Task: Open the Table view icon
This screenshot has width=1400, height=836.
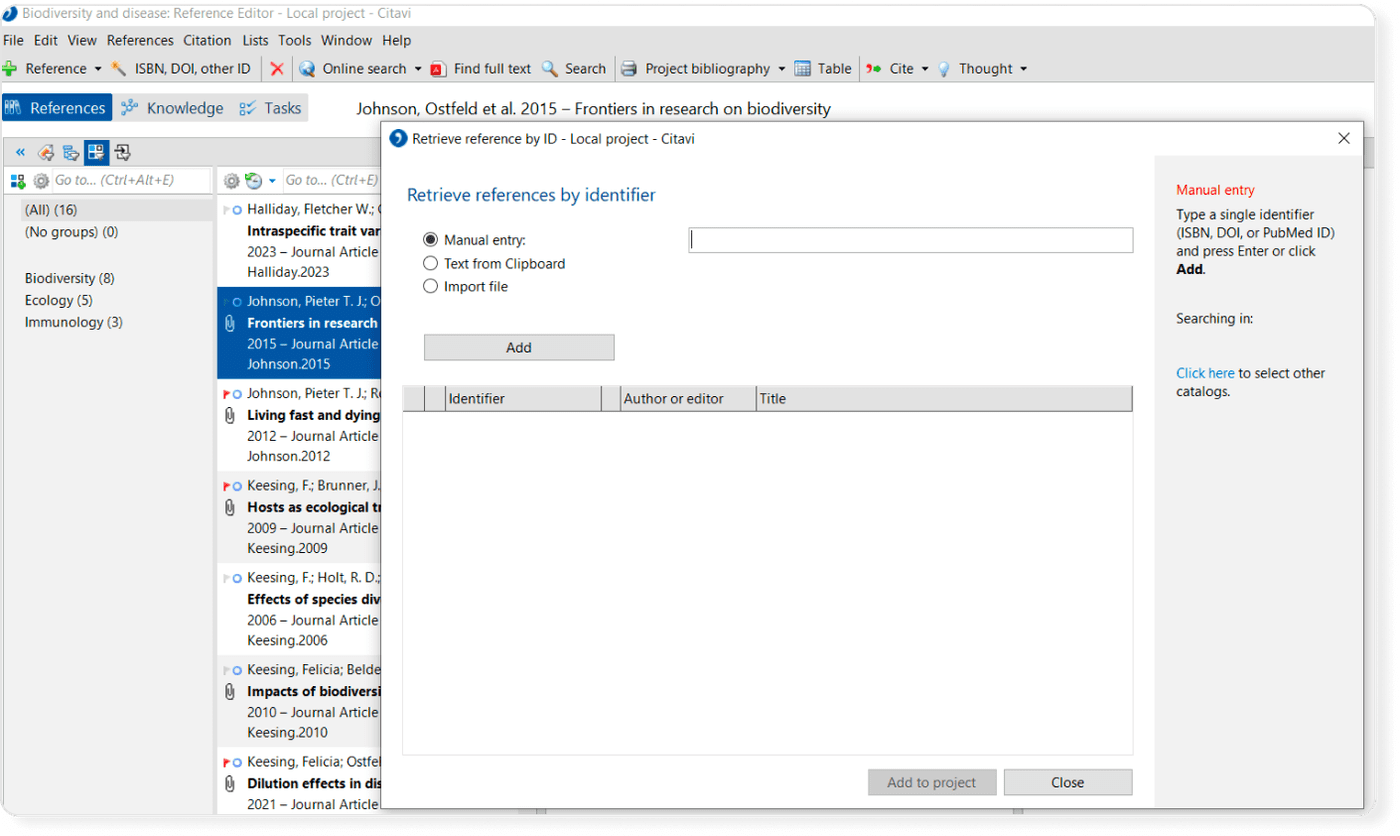Action: 804,68
